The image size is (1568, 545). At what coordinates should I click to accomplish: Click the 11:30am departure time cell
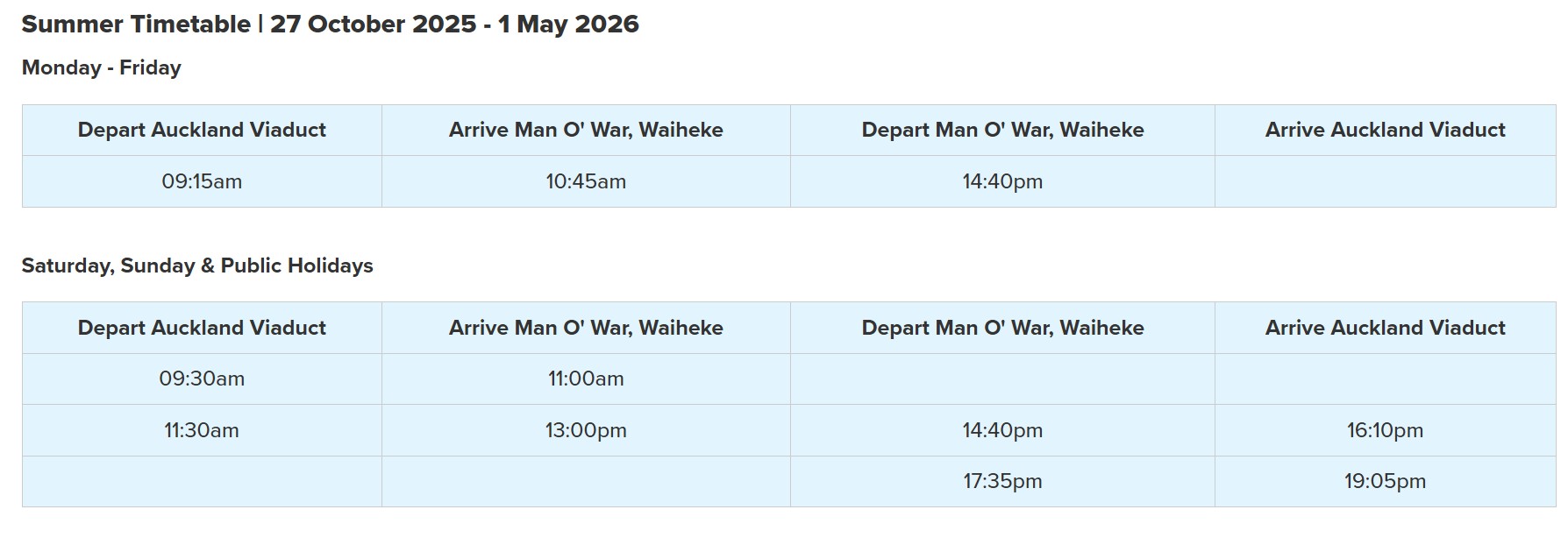202,430
